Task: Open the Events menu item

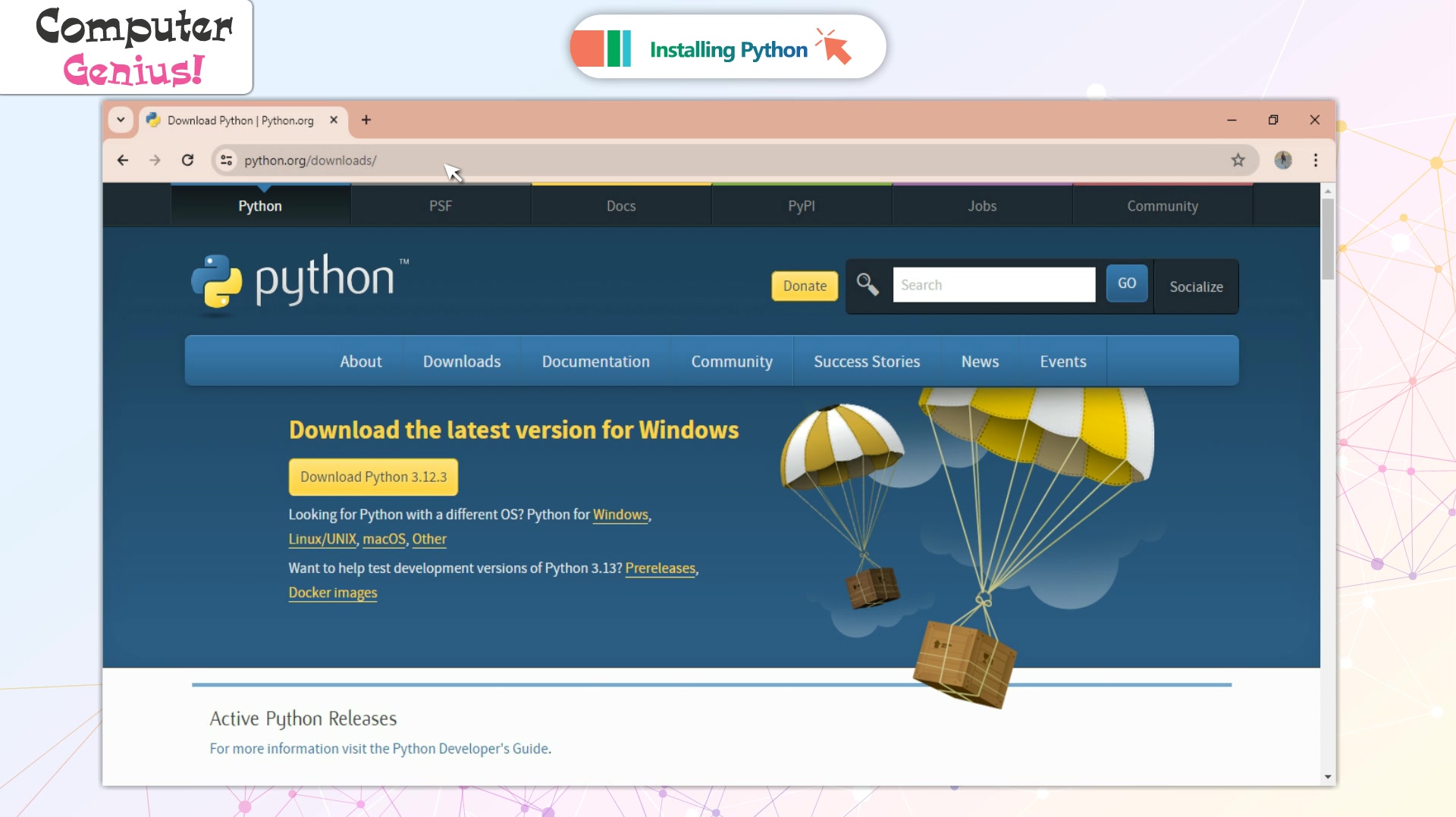Action: click(1063, 362)
